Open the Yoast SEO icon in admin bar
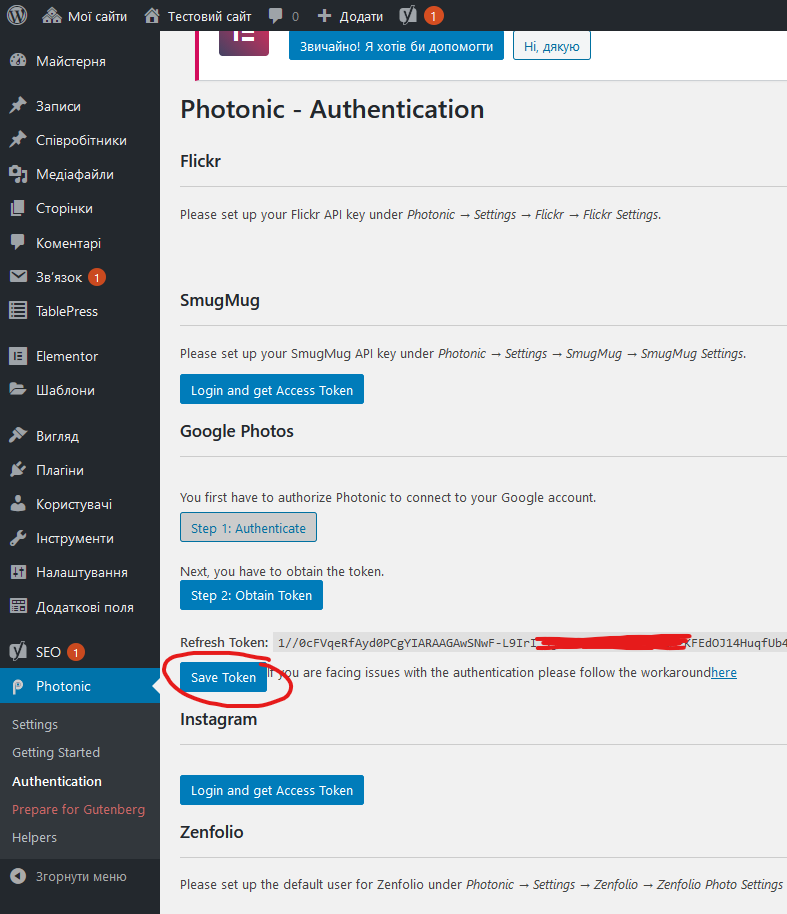Image resolution: width=787 pixels, height=914 pixels. [407, 15]
